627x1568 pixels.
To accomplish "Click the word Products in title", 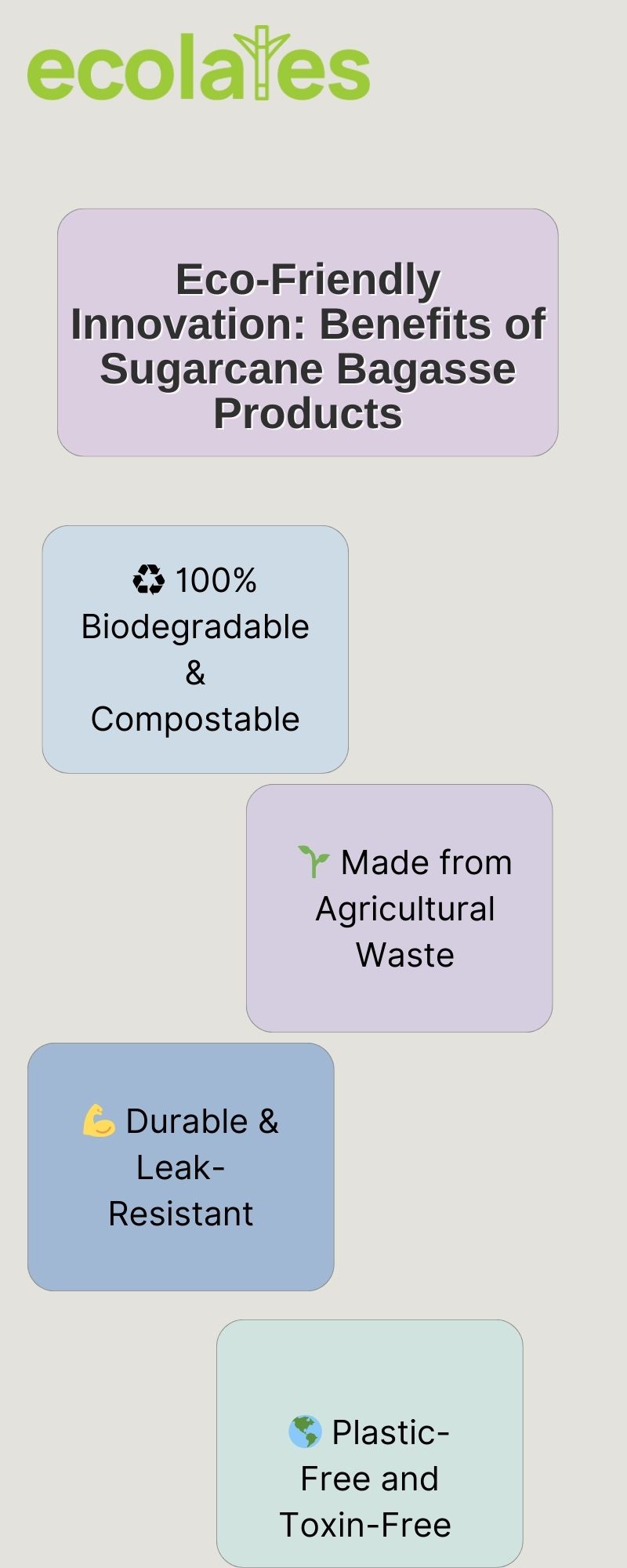I will click(308, 414).
